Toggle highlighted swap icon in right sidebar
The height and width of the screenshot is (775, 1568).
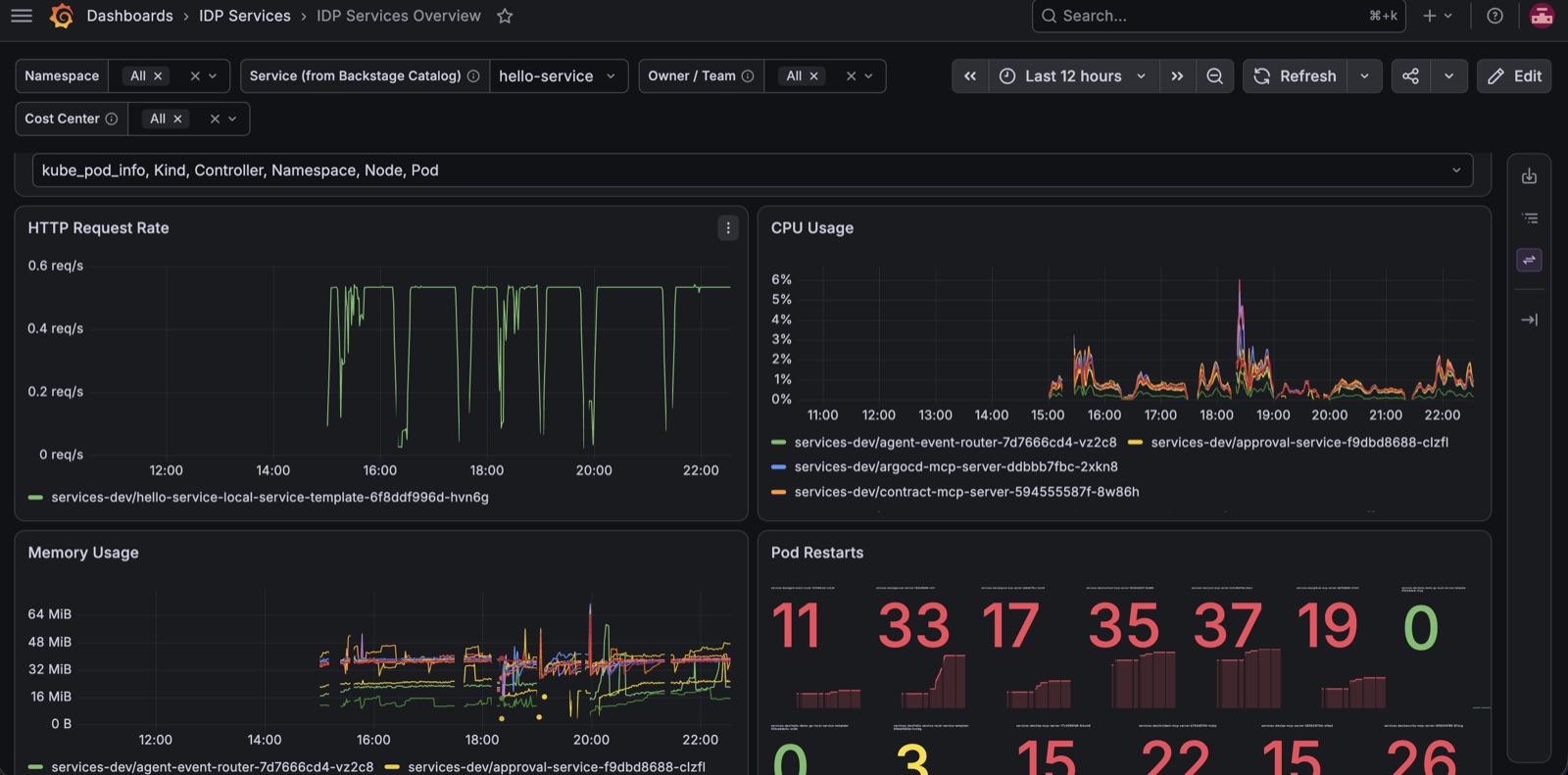[1529, 260]
